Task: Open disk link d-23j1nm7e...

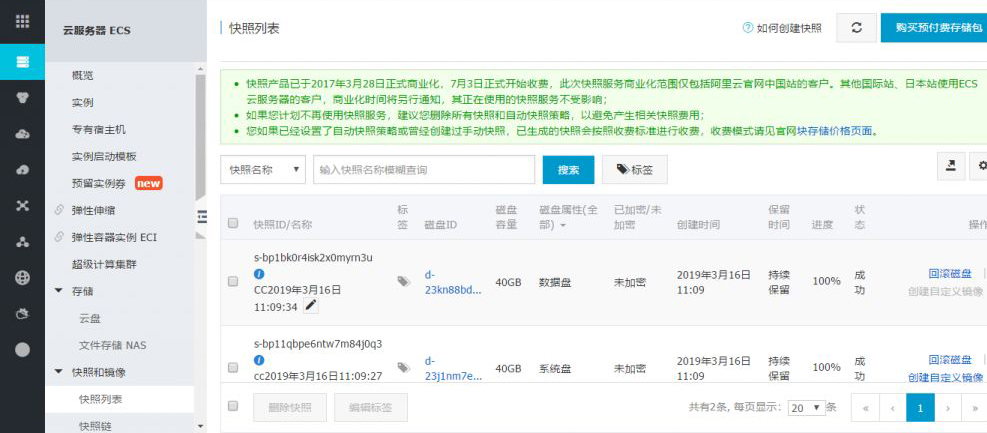Action: (453, 369)
